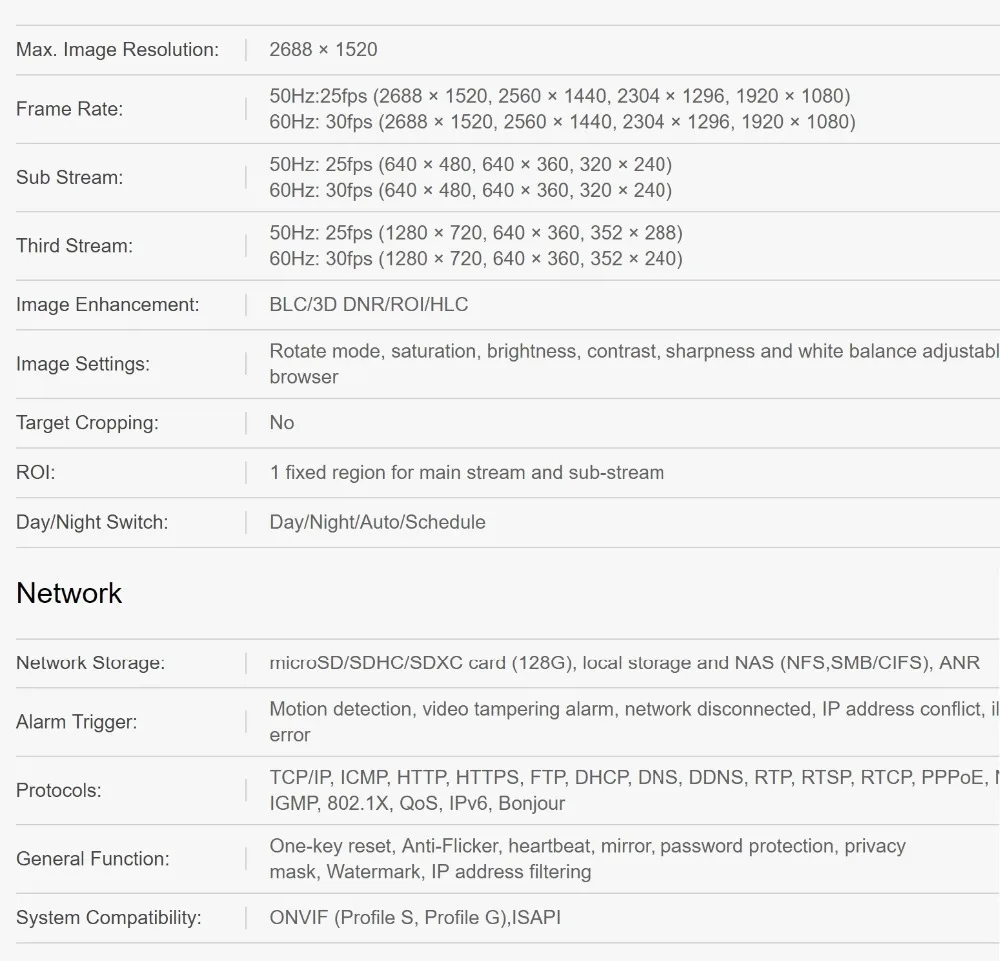This screenshot has height=961, width=1000.
Task: Select the TCP/IP protocols list text
Action: [x=635, y=790]
